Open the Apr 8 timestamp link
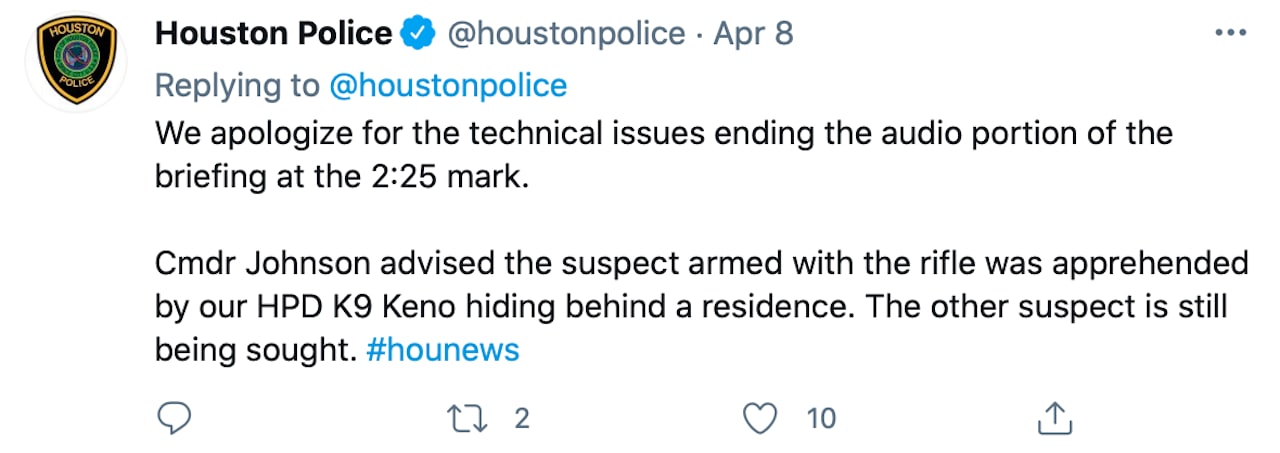This screenshot has height=453, width=1280. tap(753, 34)
